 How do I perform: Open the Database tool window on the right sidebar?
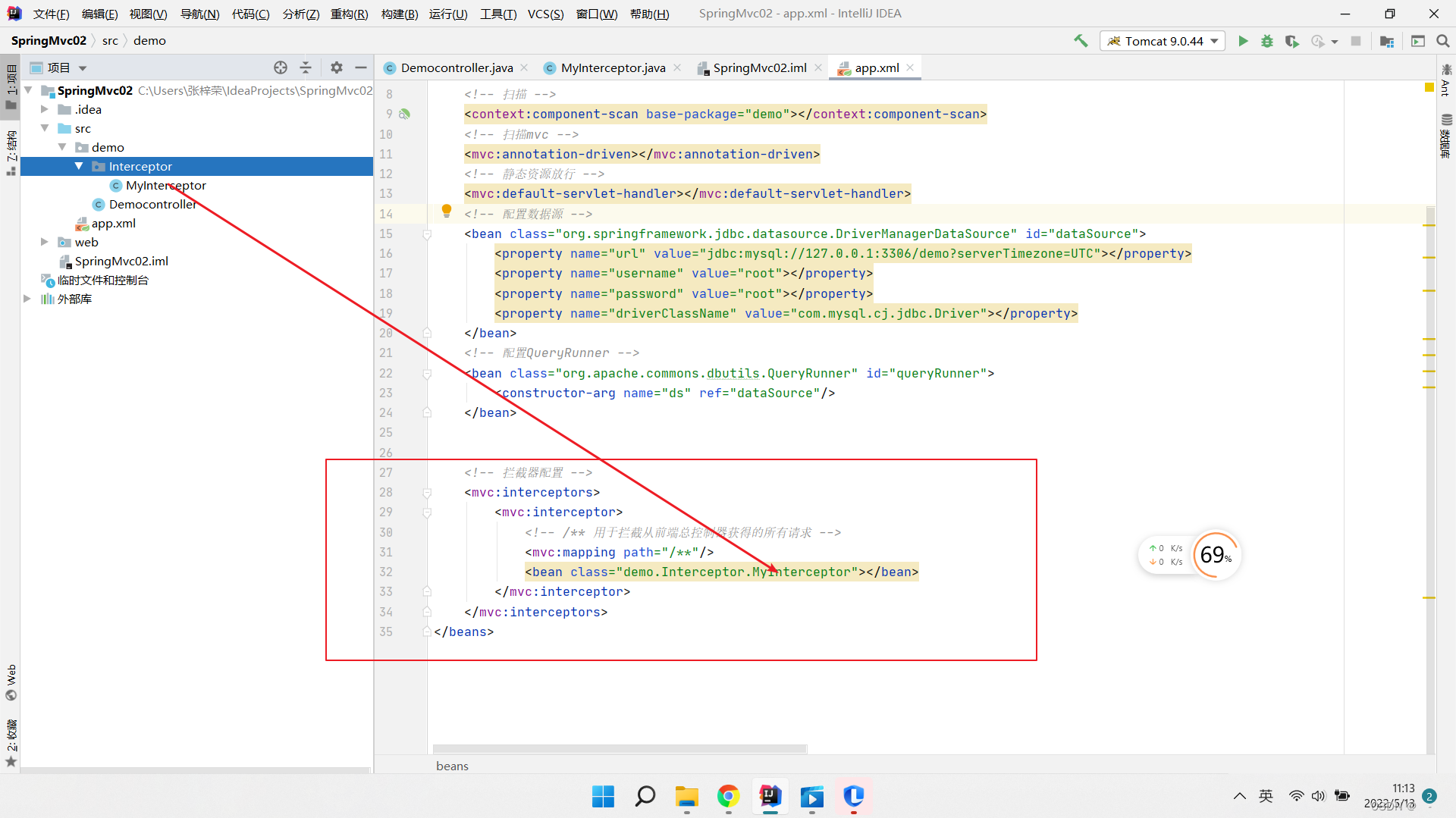coord(1446,136)
